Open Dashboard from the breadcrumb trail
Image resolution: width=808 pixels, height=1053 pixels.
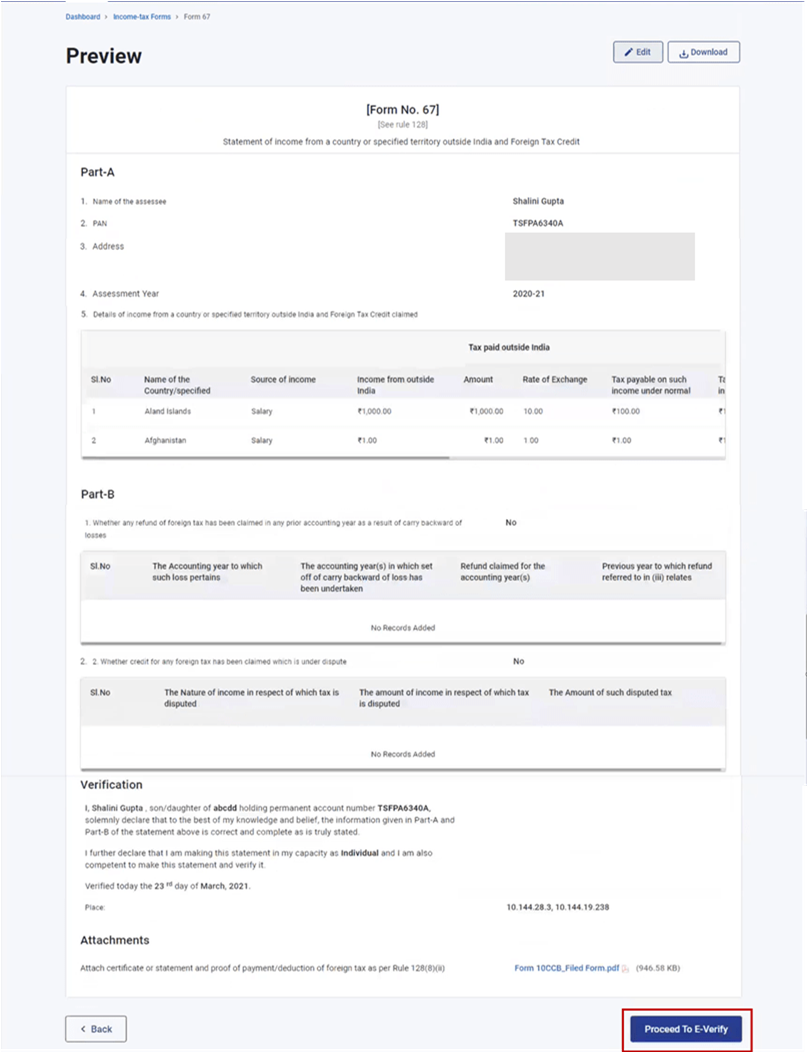[83, 16]
